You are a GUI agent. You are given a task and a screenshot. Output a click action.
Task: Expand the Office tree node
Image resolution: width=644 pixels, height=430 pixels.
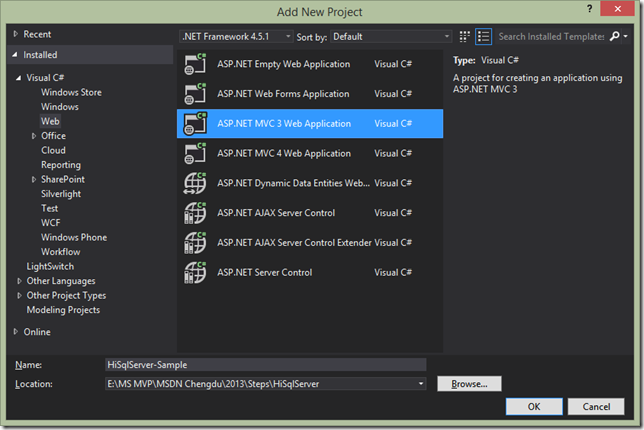pyautogui.click(x=34, y=136)
